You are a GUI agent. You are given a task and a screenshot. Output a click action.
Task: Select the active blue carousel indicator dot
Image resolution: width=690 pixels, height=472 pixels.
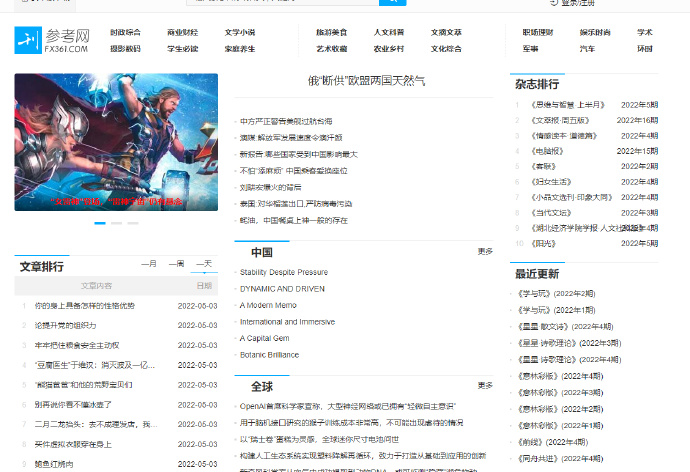tap(100, 223)
